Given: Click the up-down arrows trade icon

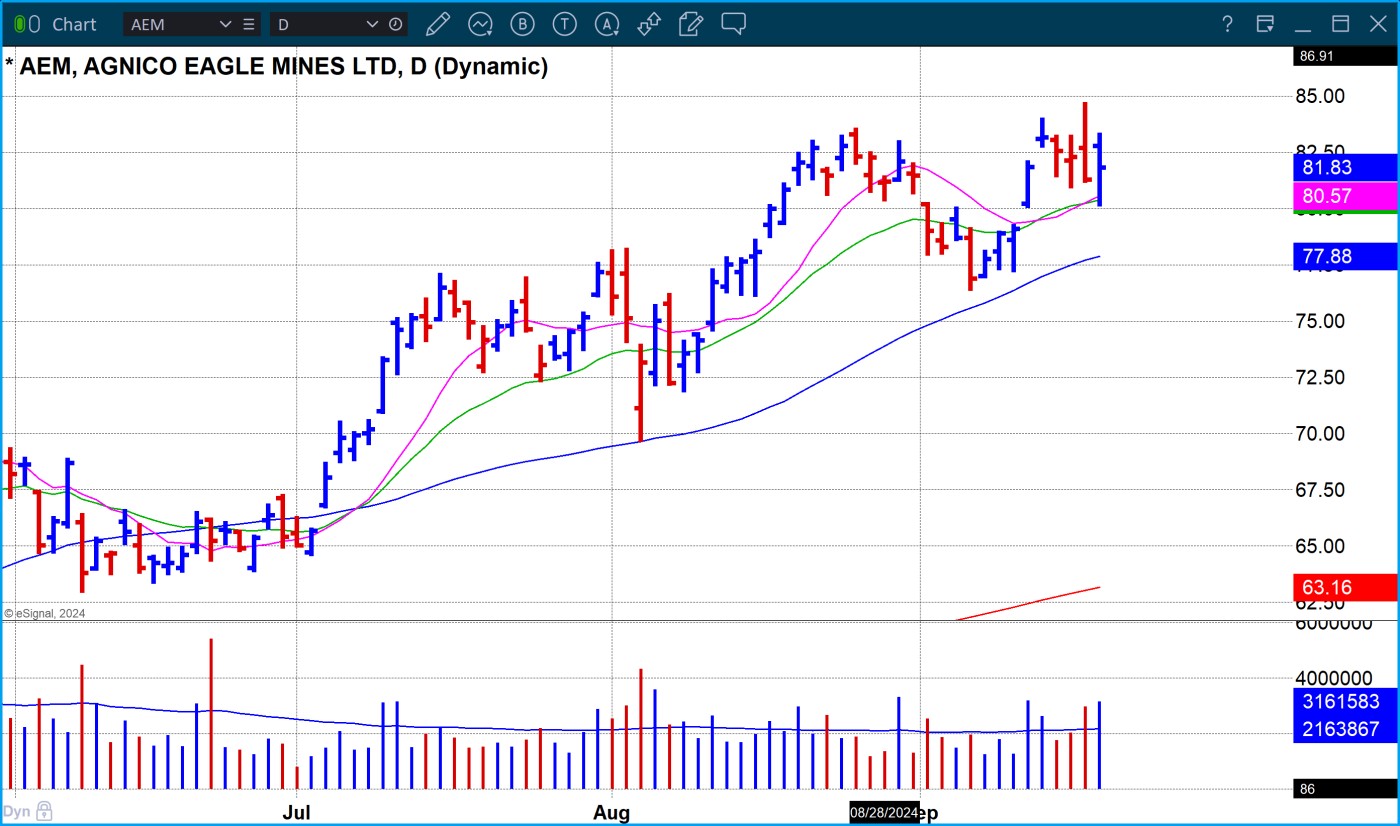Looking at the screenshot, I should [x=649, y=24].
